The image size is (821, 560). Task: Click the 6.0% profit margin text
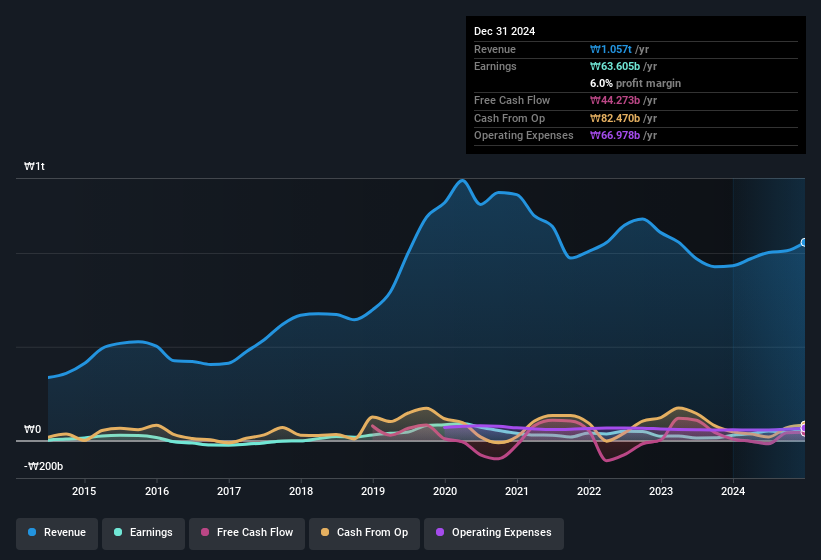636,83
